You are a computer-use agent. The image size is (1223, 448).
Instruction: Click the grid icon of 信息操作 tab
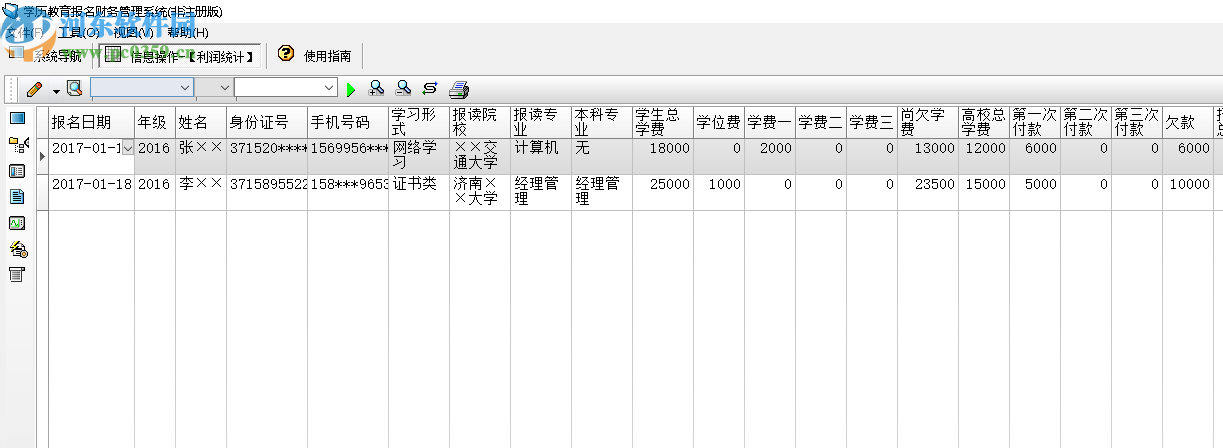(113, 55)
